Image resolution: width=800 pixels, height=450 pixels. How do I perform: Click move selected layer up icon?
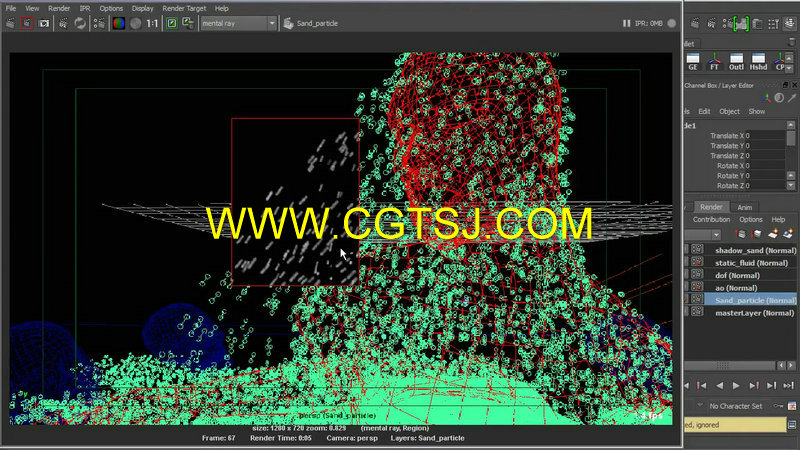[740, 234]
